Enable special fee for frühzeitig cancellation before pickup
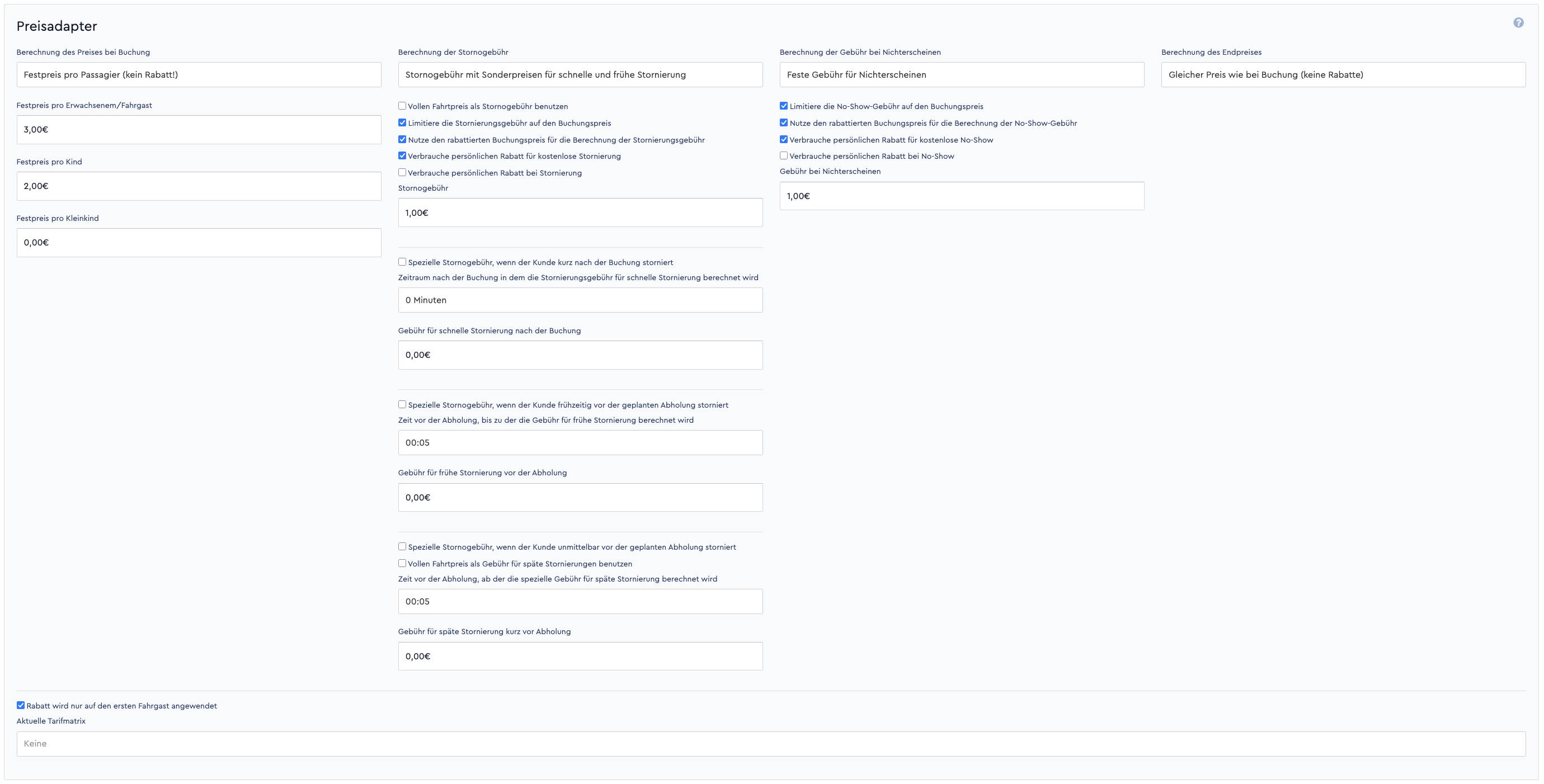The width and height of the screenshot is (1544, 784). (402, 404)
